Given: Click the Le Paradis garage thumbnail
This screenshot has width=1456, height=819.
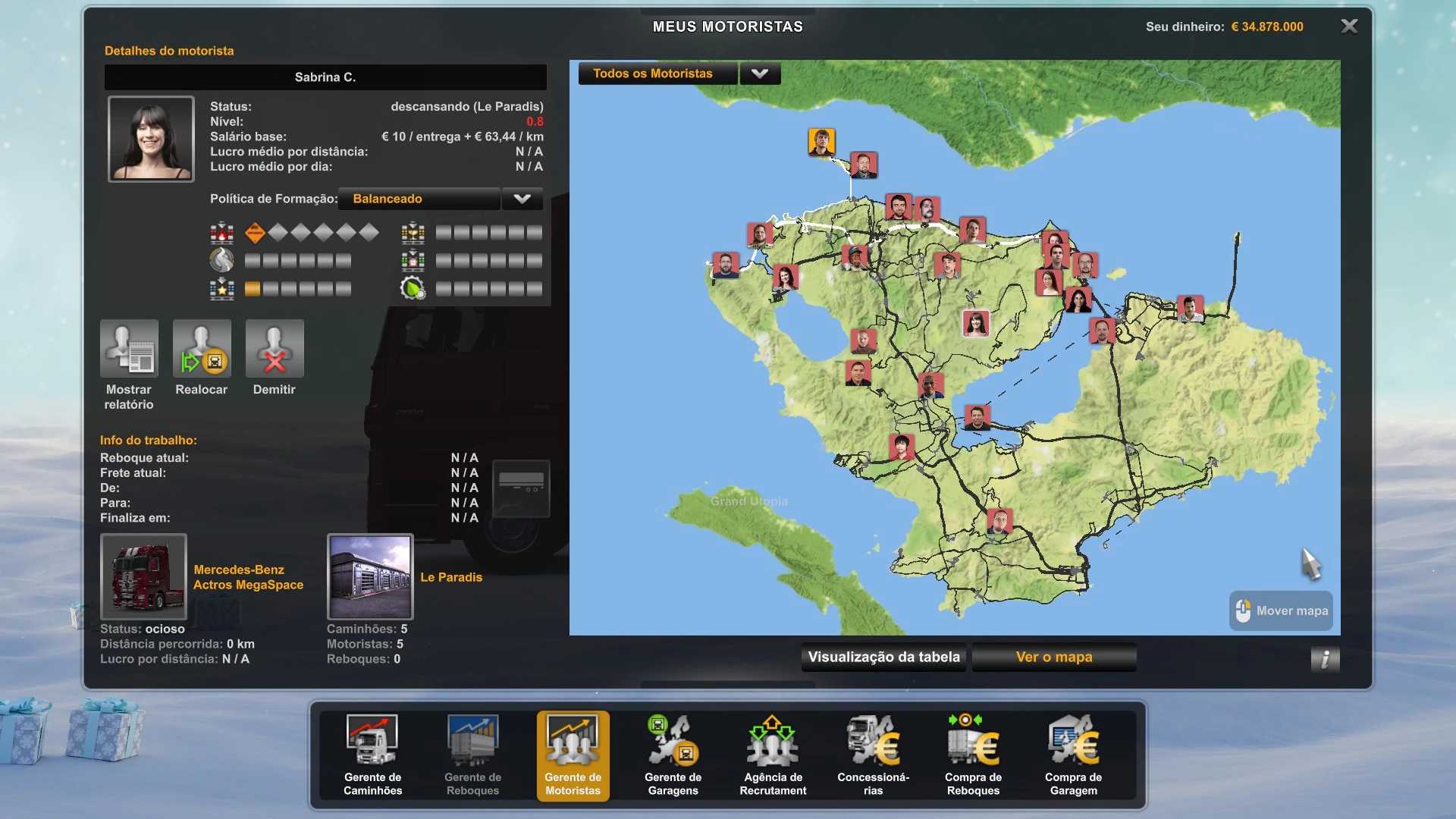Looking at the screenshot, I should (370, 577).
